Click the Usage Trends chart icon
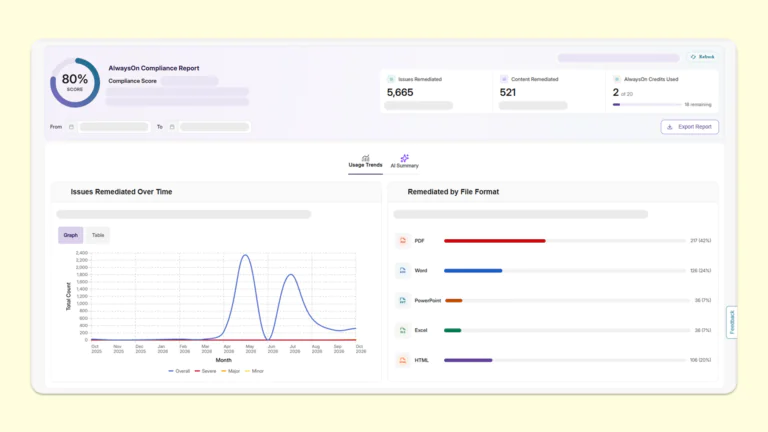The image size is (768, 432). pos(365,158)
